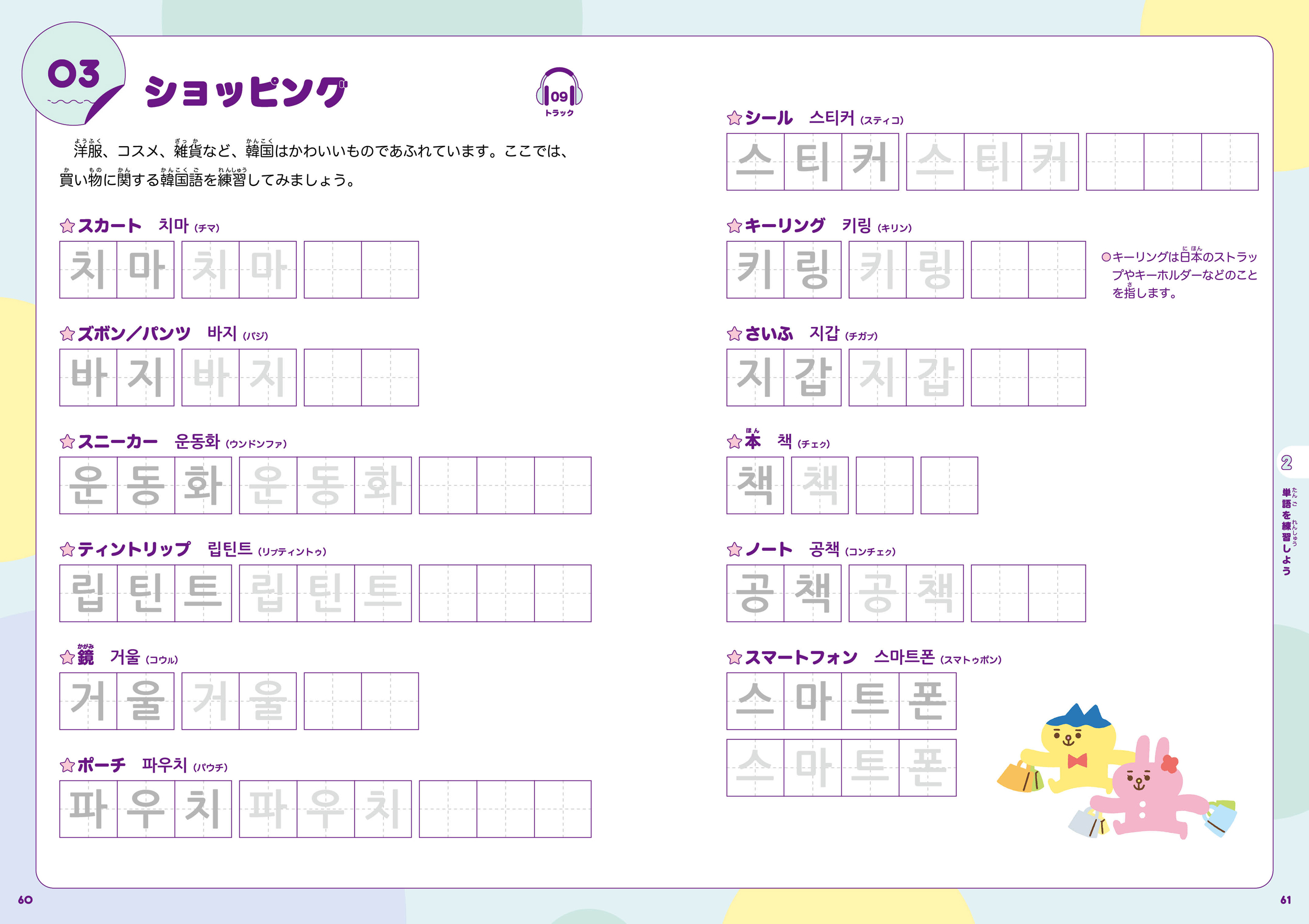1309x924 pixels.
Task: Click the chapter number 03 badge
Action: coord(73,74)
